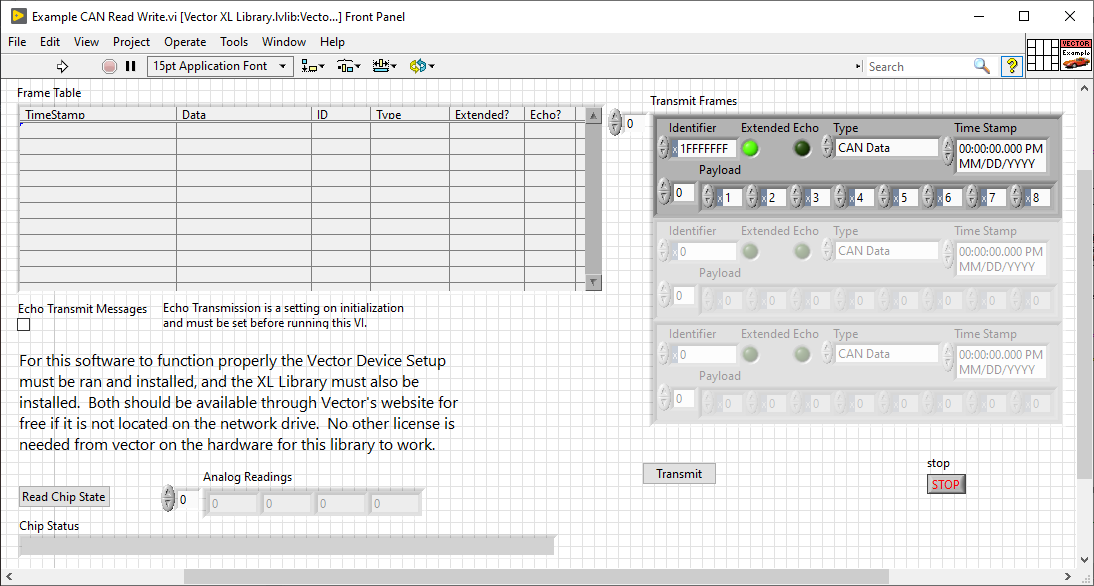Screen dimensions: 1094x586
Task: Click the Type ring stepper arrows
Action: pos(827,147)
